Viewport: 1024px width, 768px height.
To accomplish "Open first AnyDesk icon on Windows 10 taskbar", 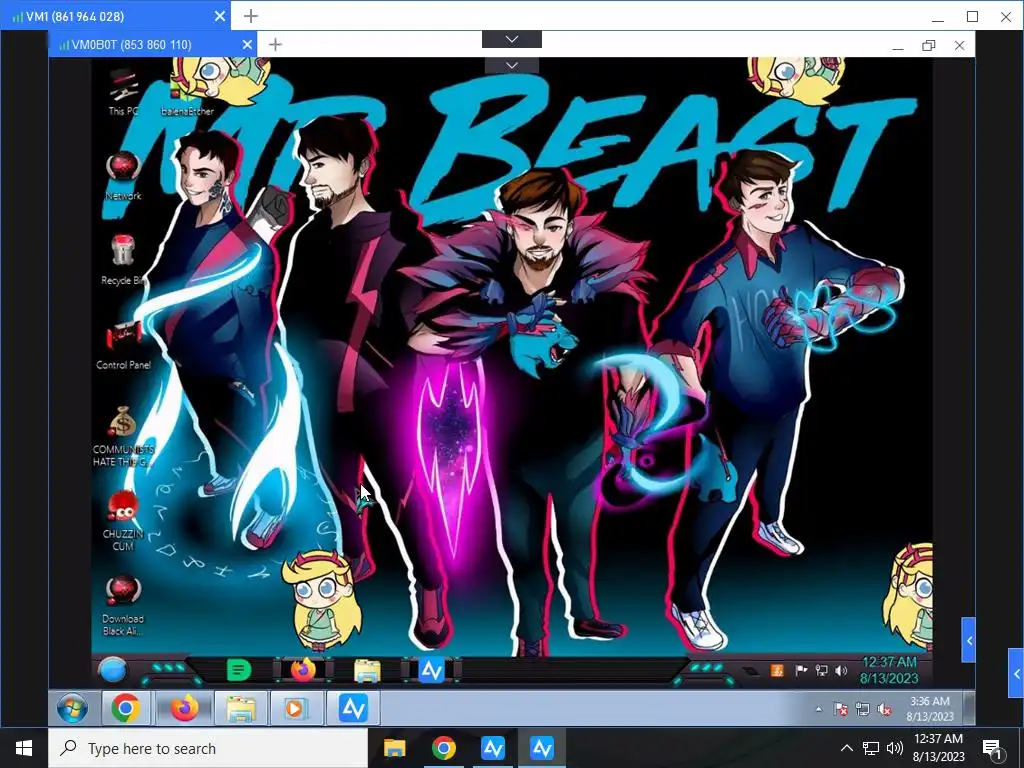I will (x=493, y=748).
